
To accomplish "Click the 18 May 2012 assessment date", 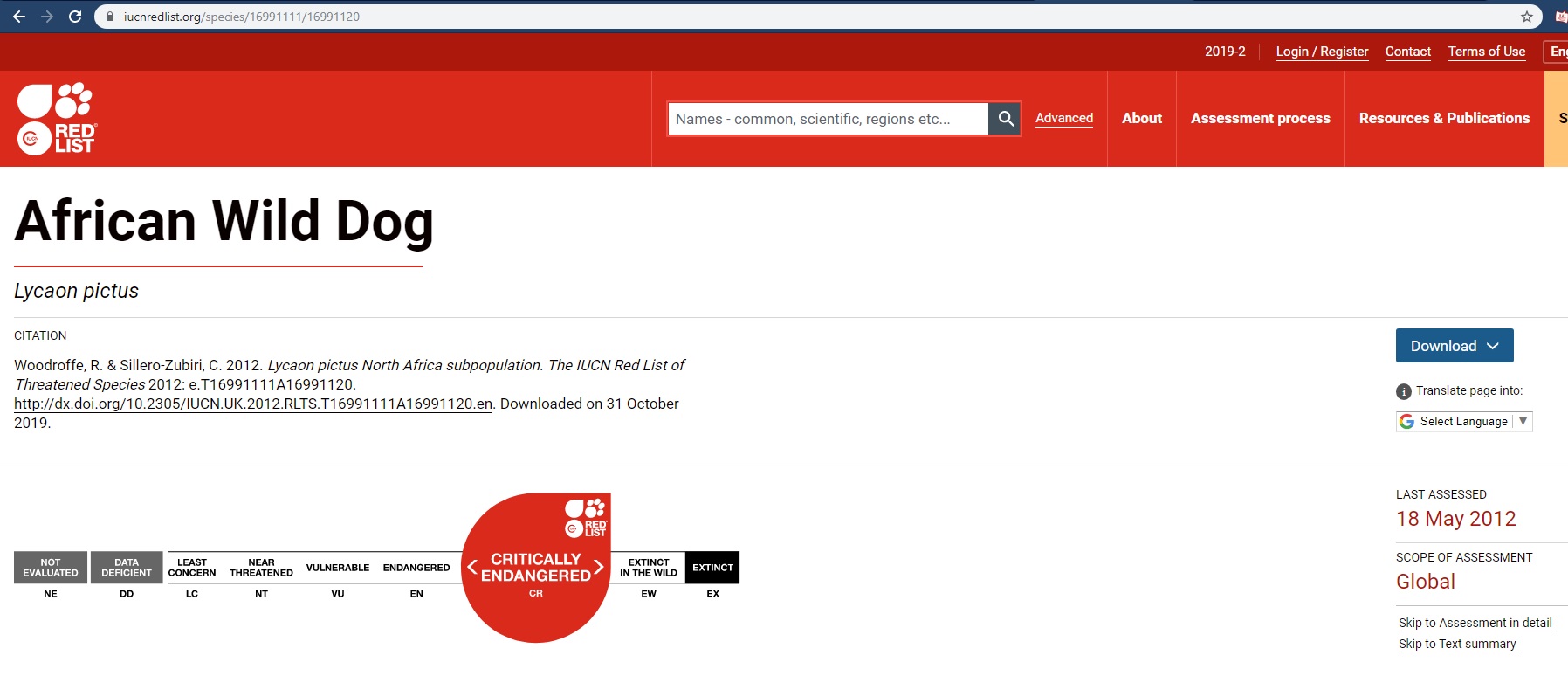I will click(1456, 519).
